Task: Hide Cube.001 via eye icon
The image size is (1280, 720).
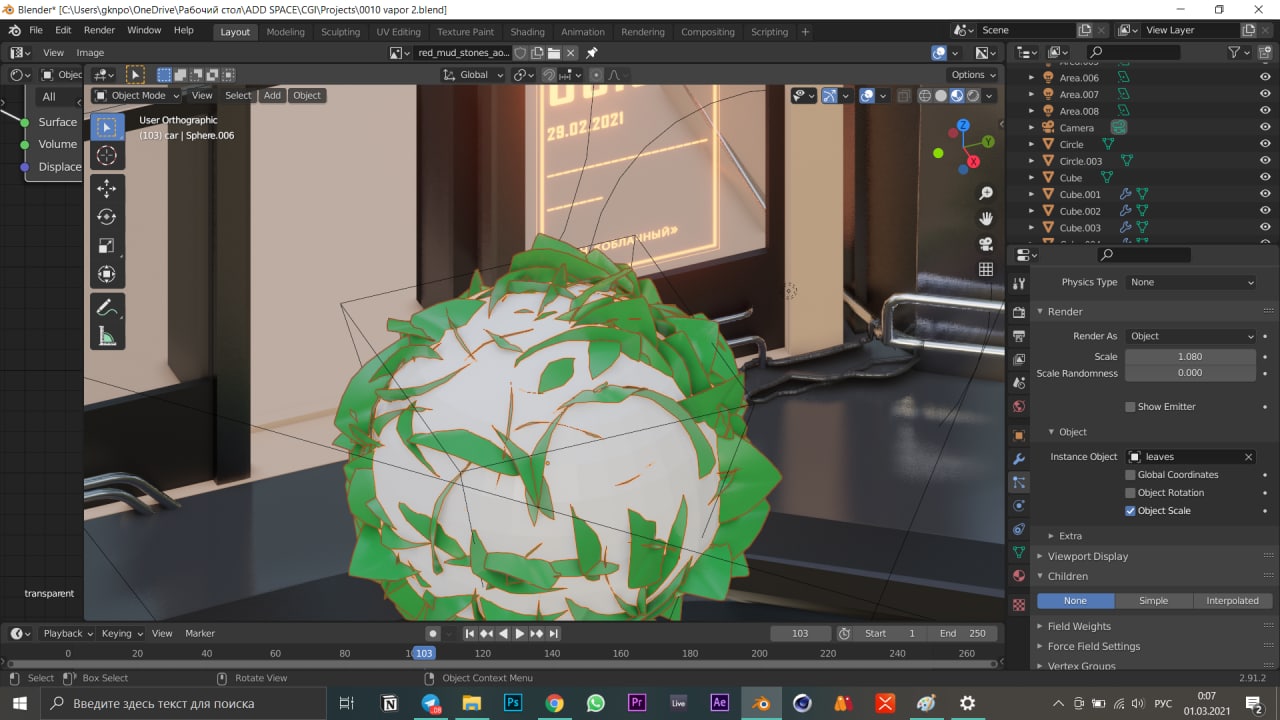Action: (1265, 194)
